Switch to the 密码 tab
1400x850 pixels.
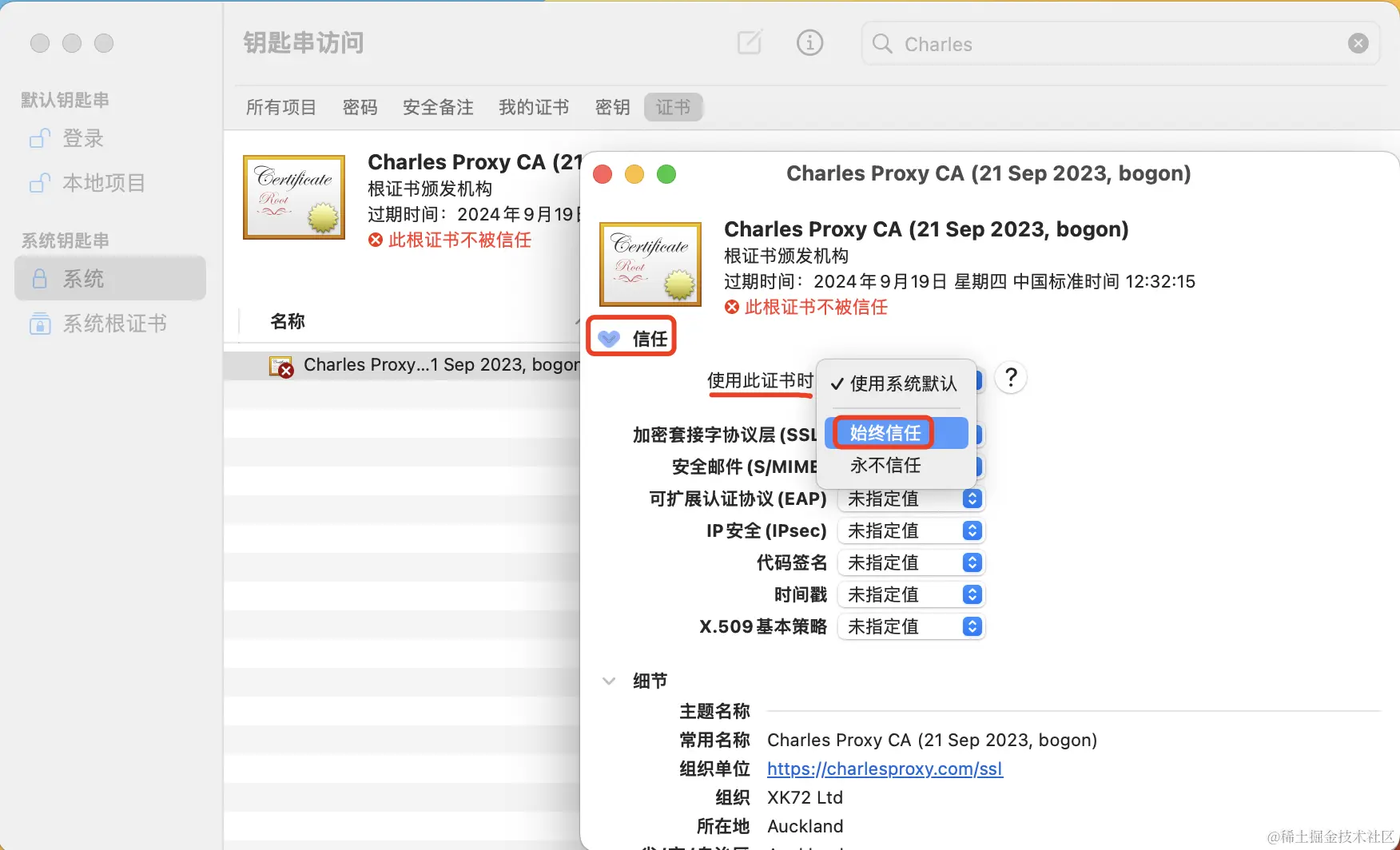click(360, 107)
